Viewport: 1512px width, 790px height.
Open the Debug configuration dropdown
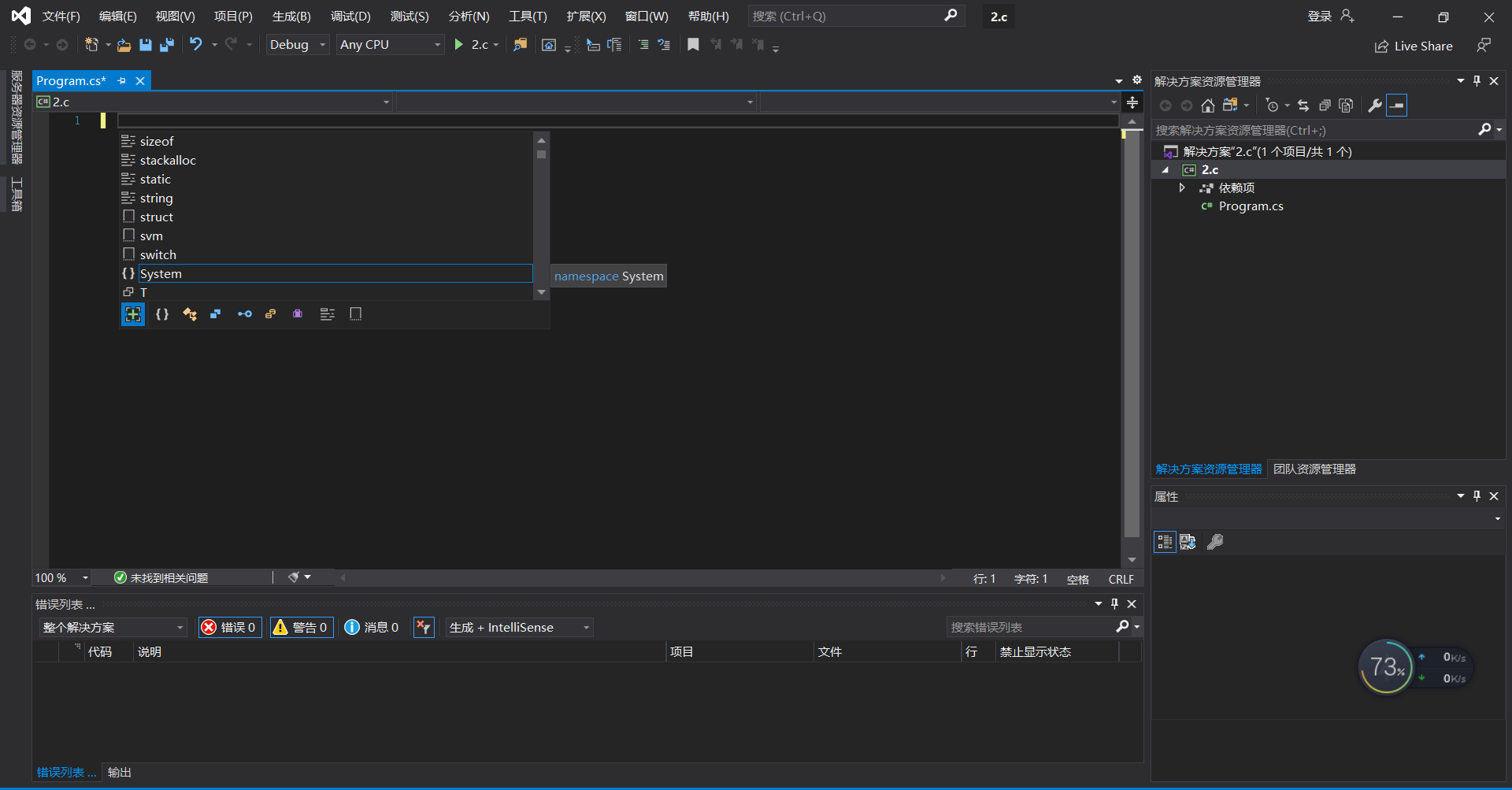point(297,45)
